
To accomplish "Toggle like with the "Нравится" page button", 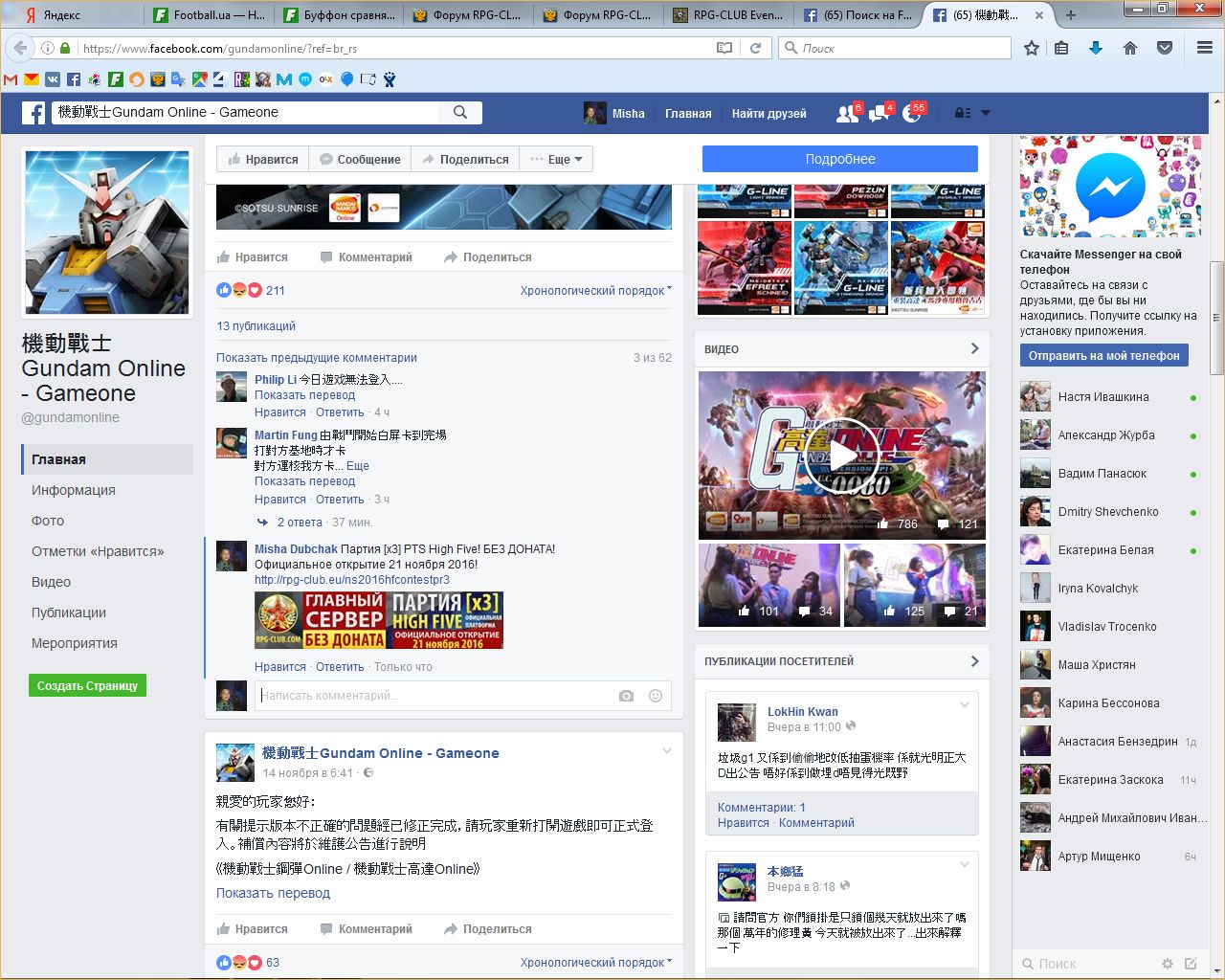I will click(x=263, y=159).
